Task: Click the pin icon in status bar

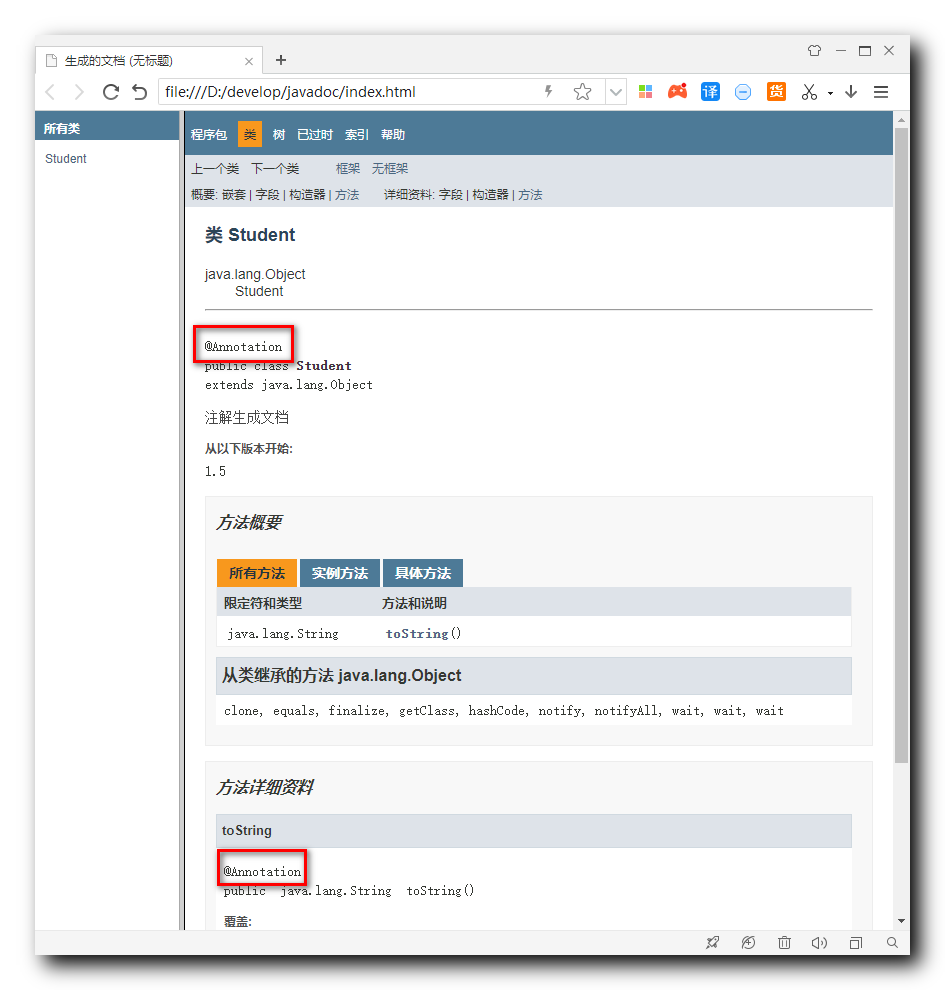Action: pos(713,943)
